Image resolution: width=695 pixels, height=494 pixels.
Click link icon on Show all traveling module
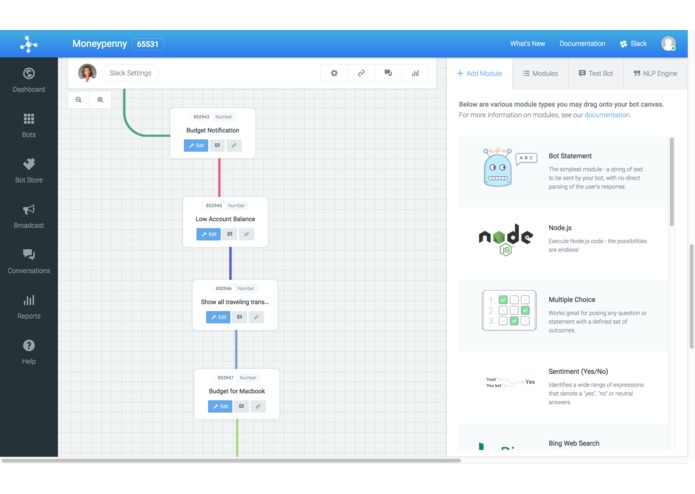(256, 317)
